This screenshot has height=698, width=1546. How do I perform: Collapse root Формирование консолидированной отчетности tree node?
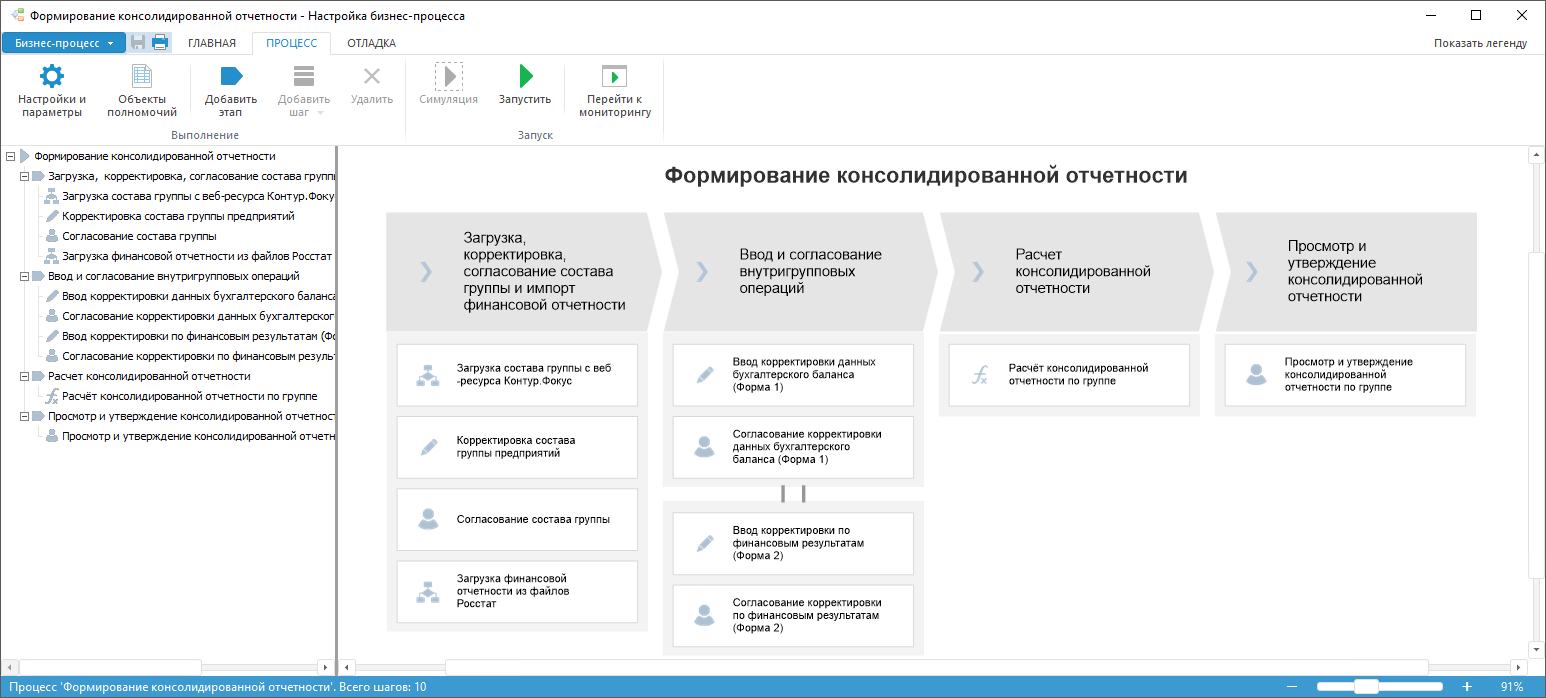tap(10, 156)
